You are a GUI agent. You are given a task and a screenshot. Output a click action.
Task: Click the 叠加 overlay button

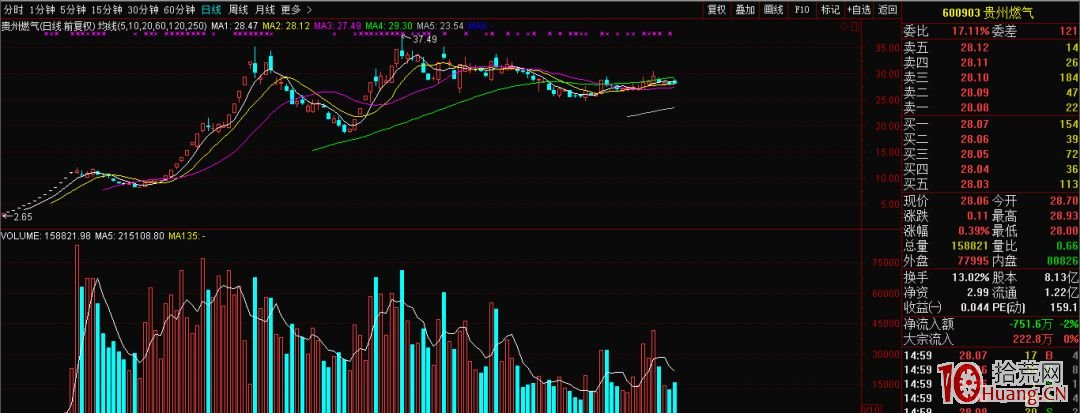pyautogui.click(x=745, y=10)
